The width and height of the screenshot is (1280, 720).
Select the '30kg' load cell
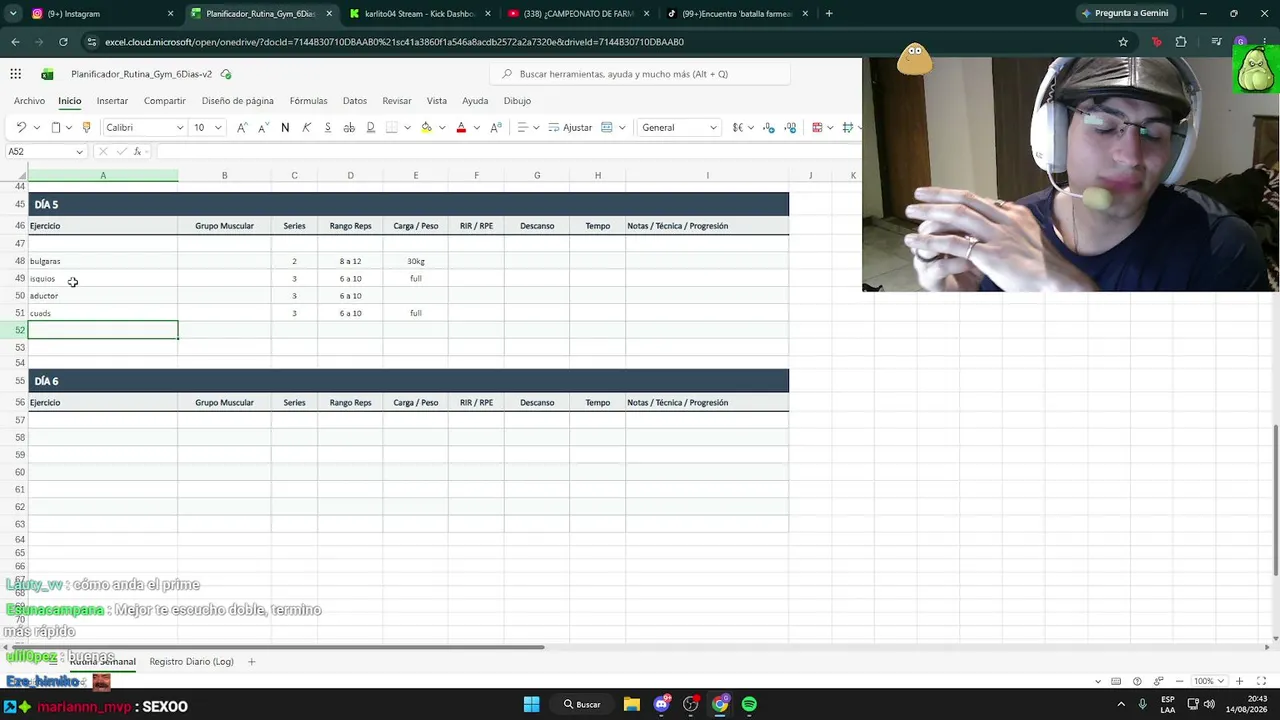(416, 261)
